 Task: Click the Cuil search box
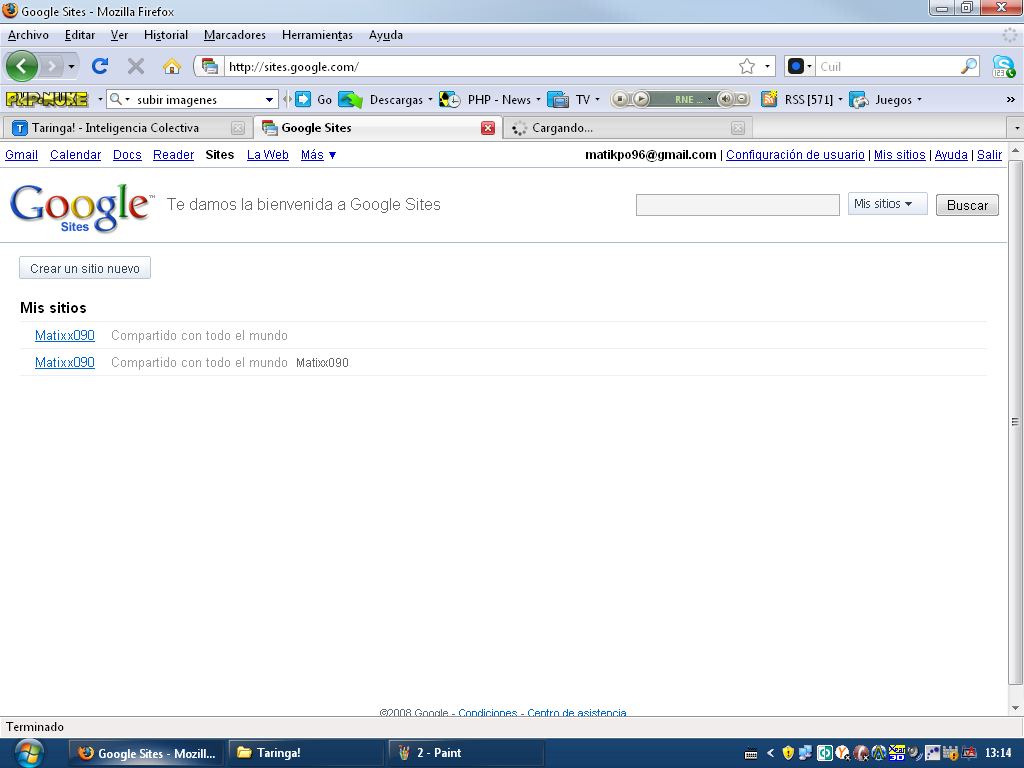887,67
